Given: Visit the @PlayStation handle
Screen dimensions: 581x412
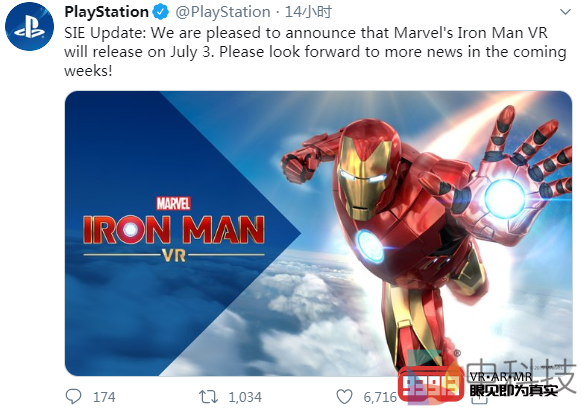Looking at the screenshot, I should coord(223,12).
